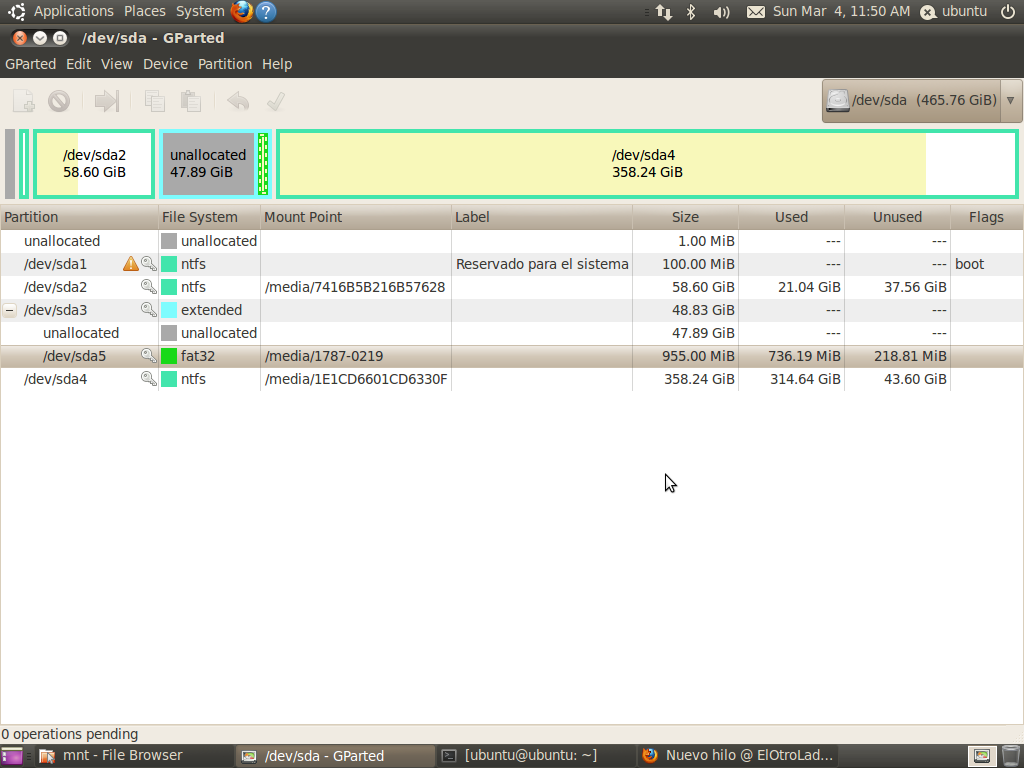Click the key icon on /dev/sda5 row
Screen dimensions: 1024x768
(x=149, y=356)
